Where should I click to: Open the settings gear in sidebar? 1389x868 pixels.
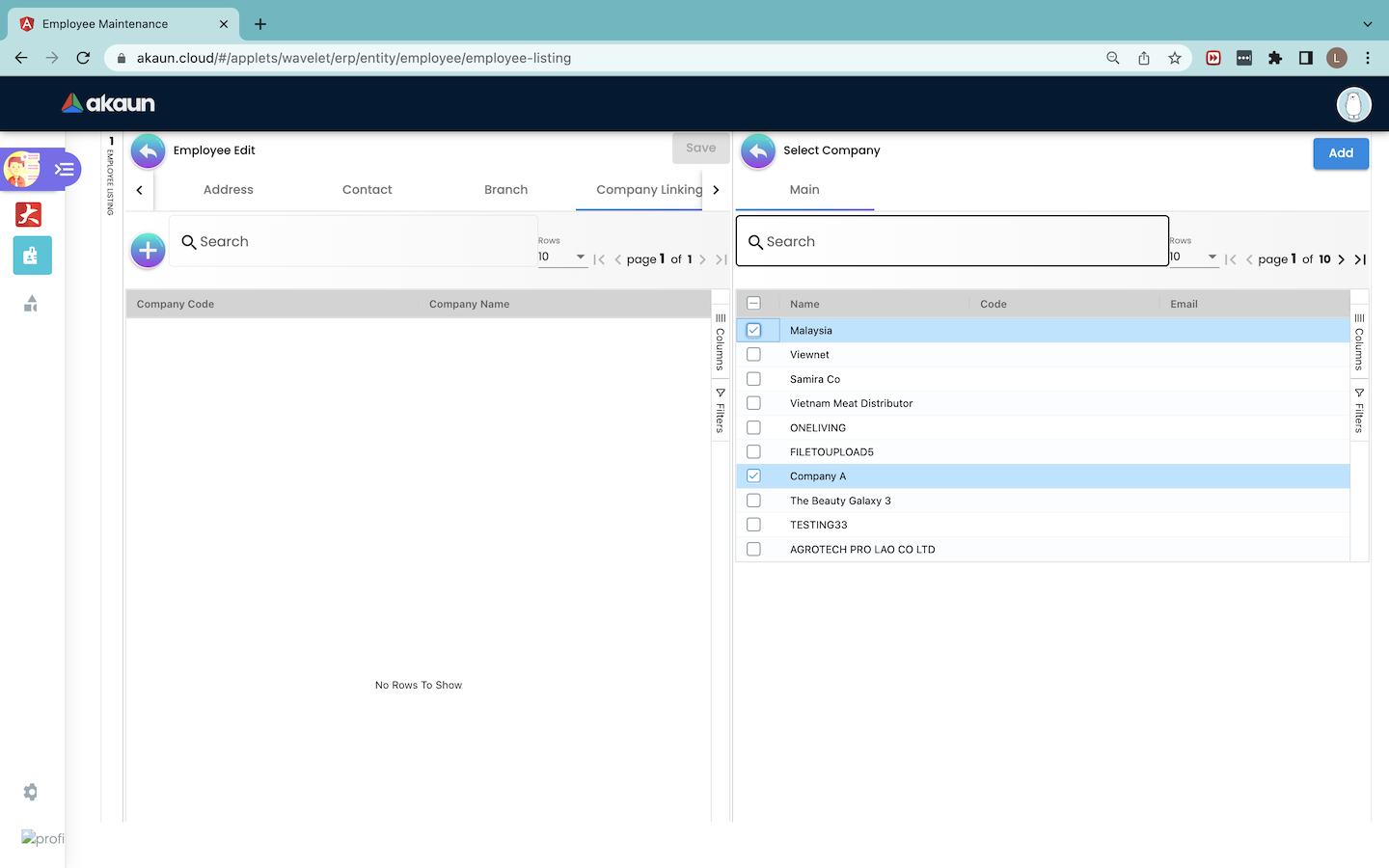pyautogui.click(x=31, y=792)
